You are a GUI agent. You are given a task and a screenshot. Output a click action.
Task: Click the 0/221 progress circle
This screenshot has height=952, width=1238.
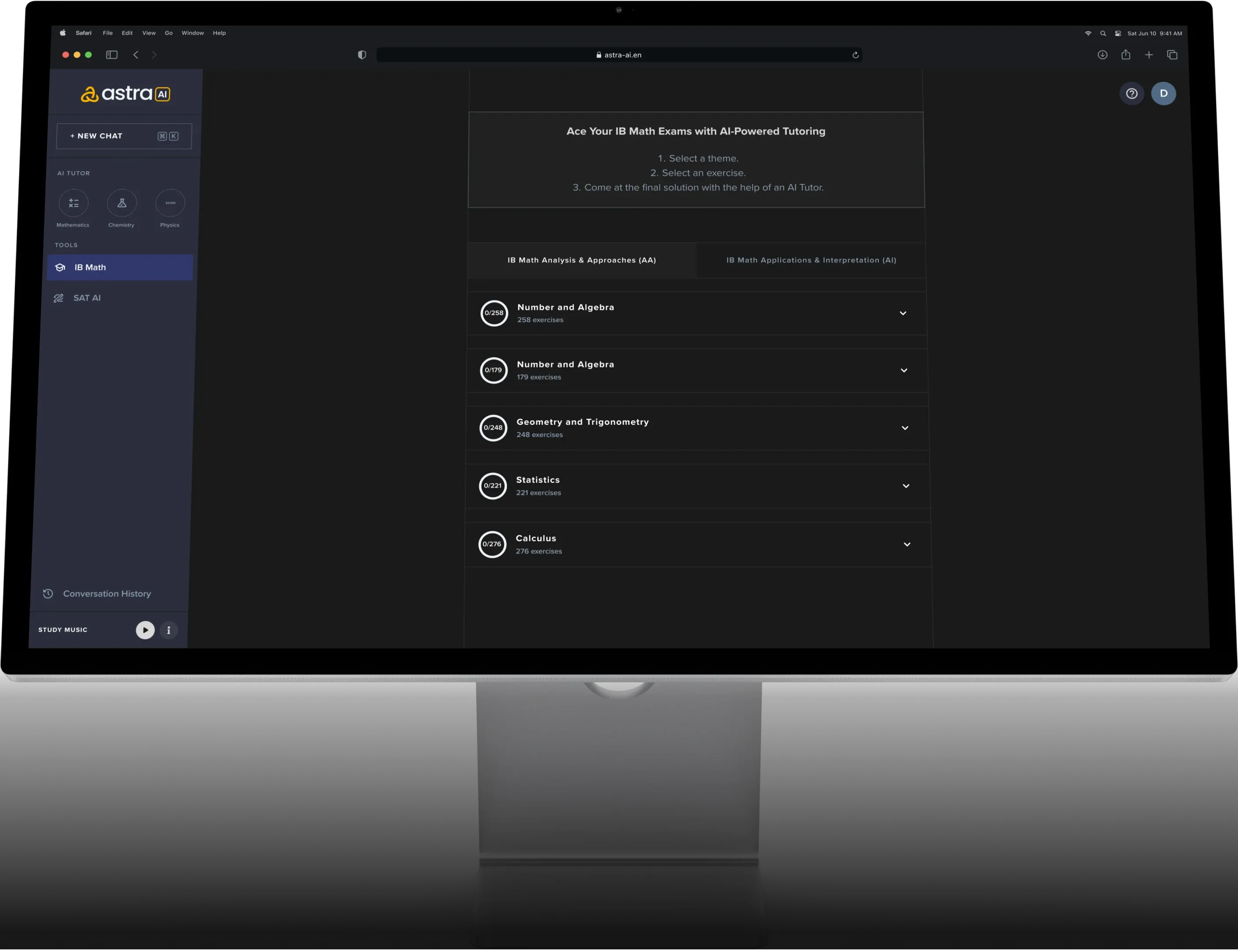(x=493, y=486)
